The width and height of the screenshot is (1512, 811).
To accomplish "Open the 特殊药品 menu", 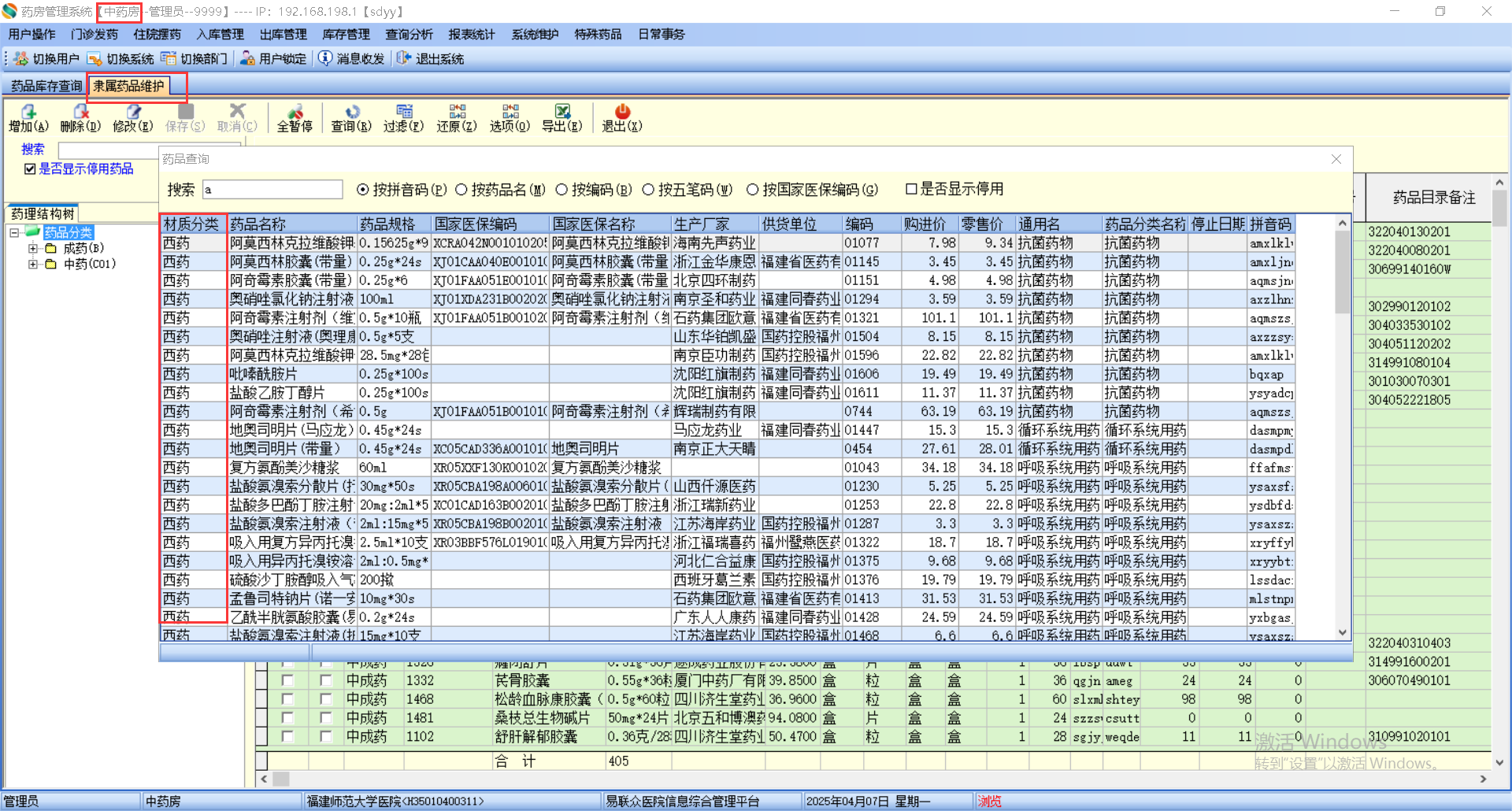I will pyautogui.click(x=598, y=35).
